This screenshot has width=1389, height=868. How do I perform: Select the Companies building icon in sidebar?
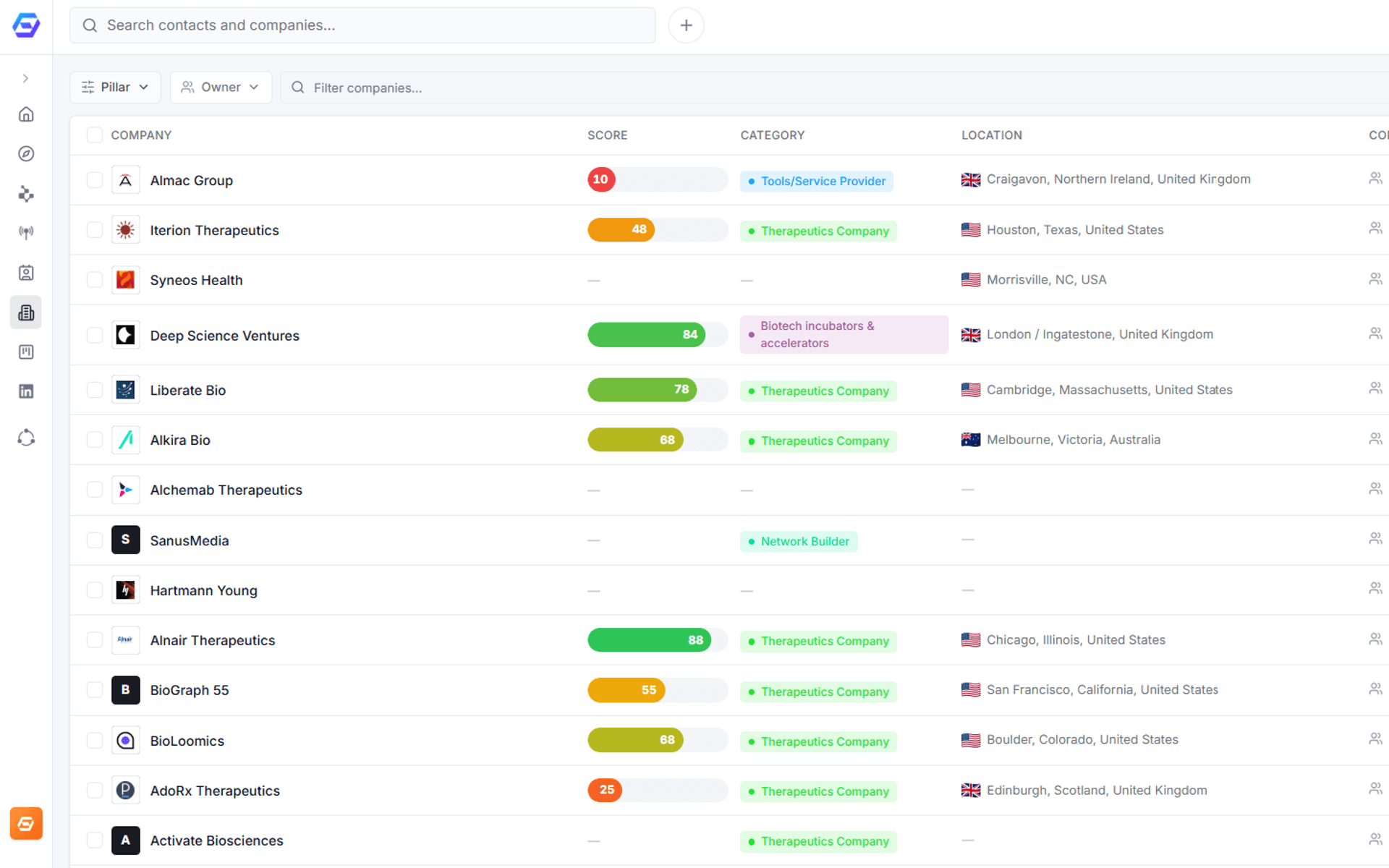pos(26,312)
